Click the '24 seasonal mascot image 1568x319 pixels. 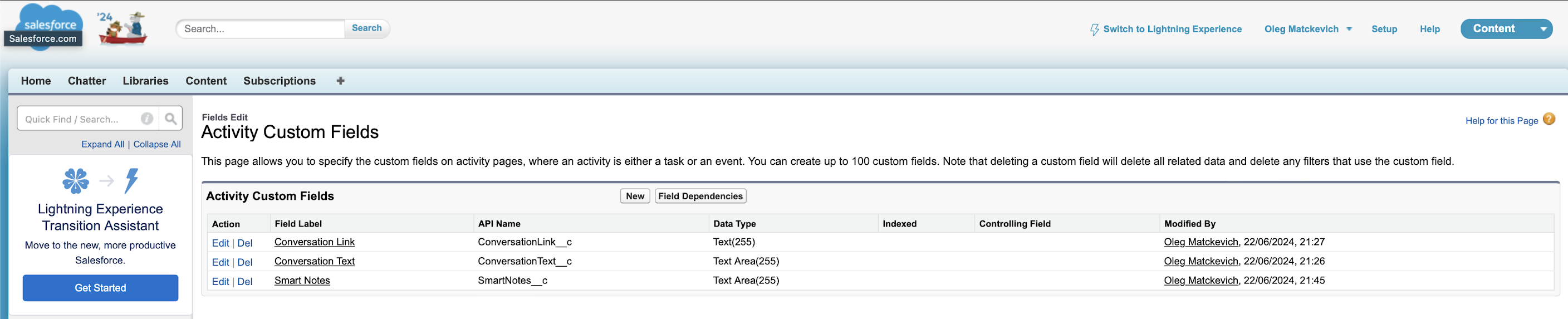point(124,28)
